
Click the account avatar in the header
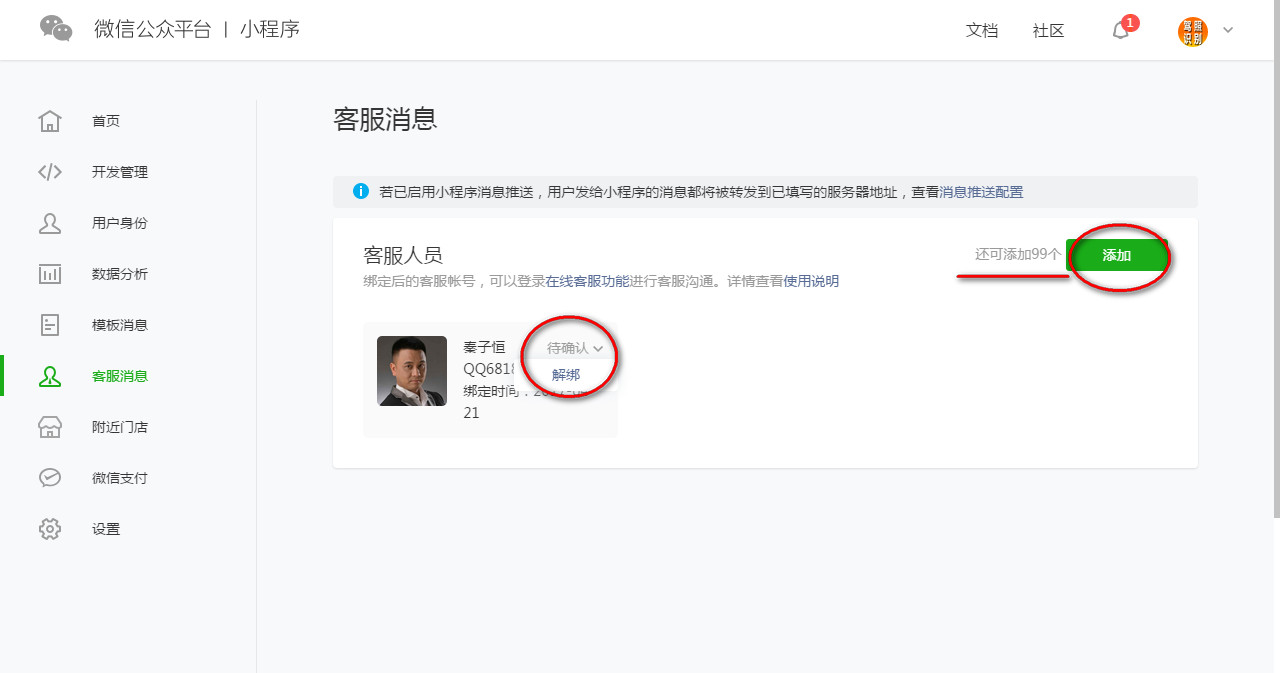point(1192,31)
